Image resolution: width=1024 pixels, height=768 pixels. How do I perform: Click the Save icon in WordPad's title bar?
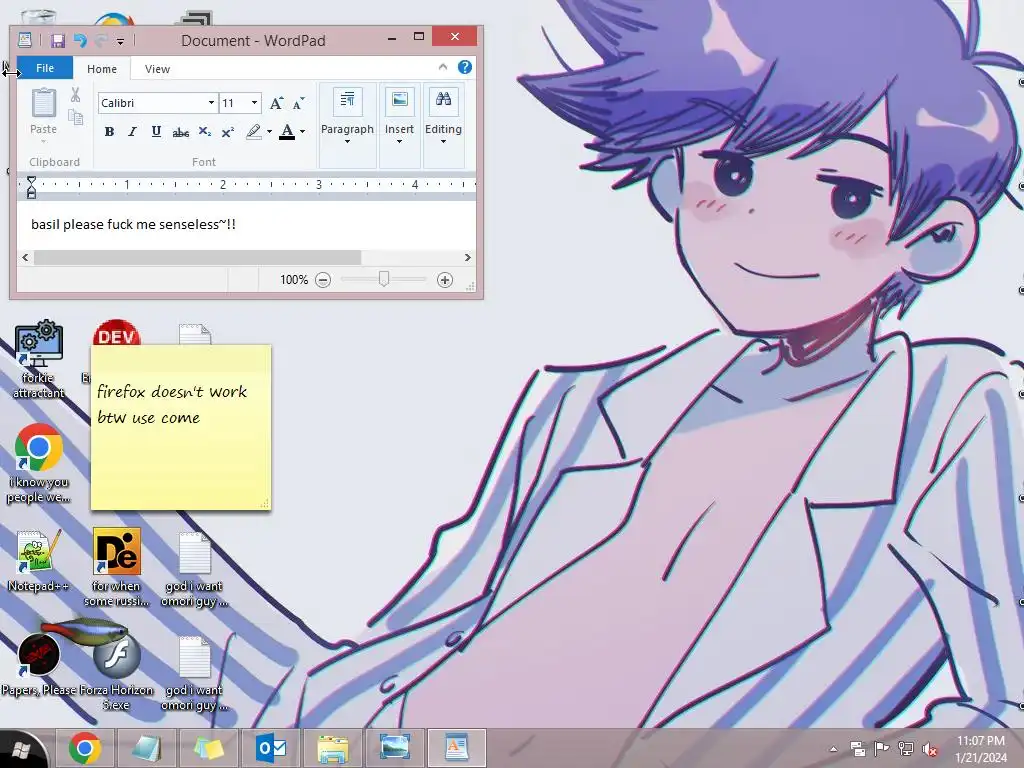point(57,41)
